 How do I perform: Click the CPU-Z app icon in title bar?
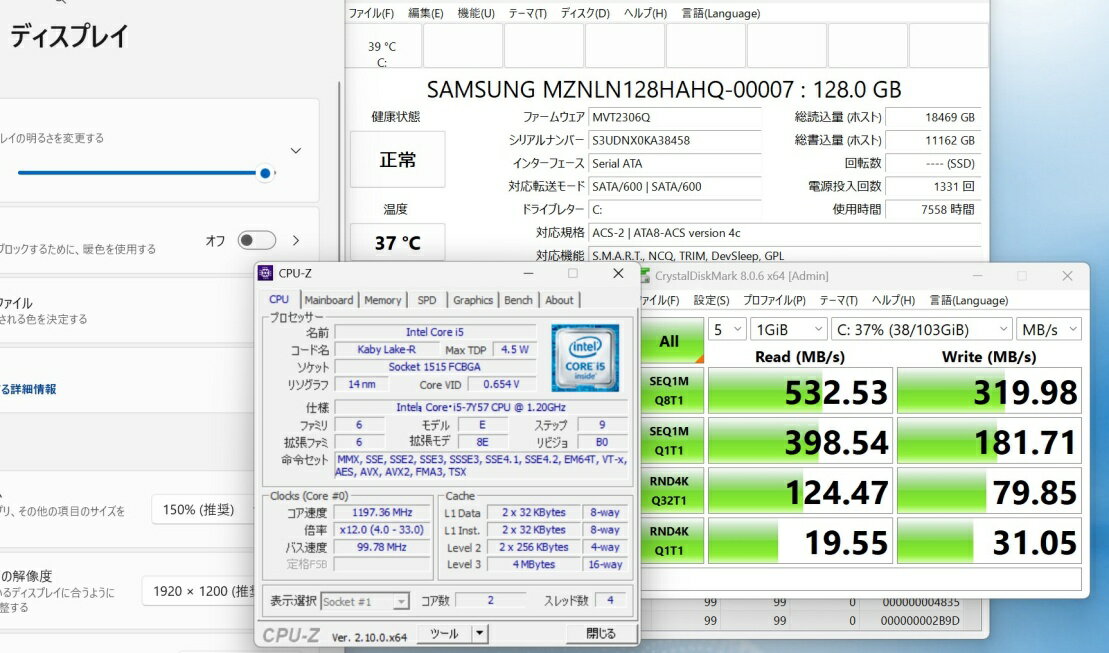coord(265,273)
